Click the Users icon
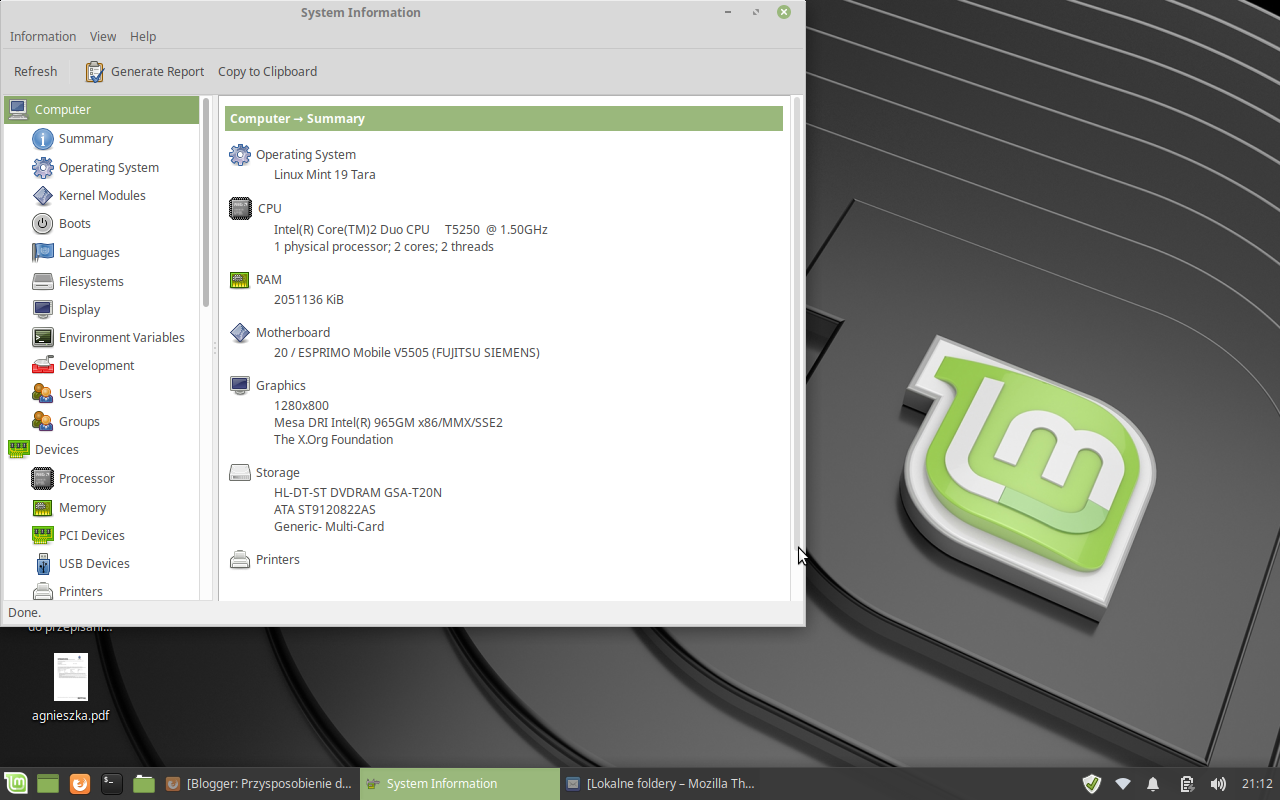The width and height of the screenshot is (1280, 800). point(42,393)
